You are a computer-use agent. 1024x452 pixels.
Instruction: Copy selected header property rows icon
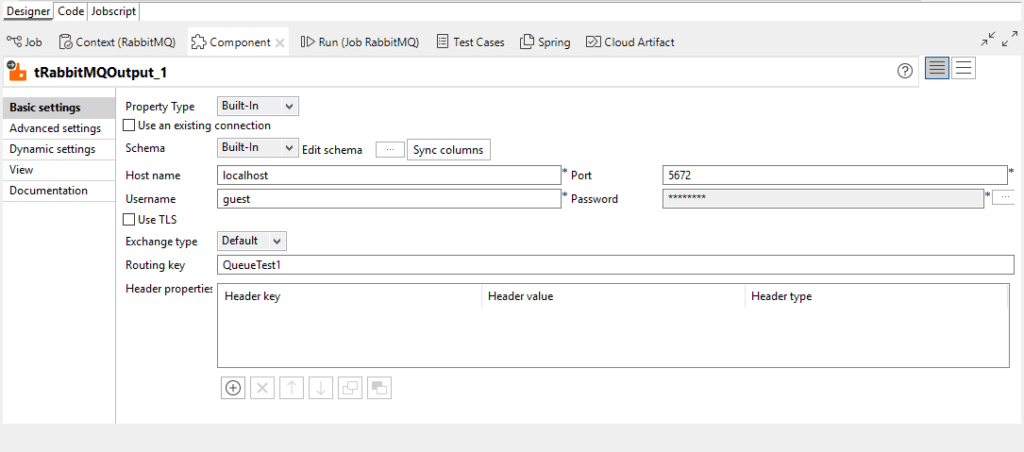pyautogui.click(x=350, y=388)
